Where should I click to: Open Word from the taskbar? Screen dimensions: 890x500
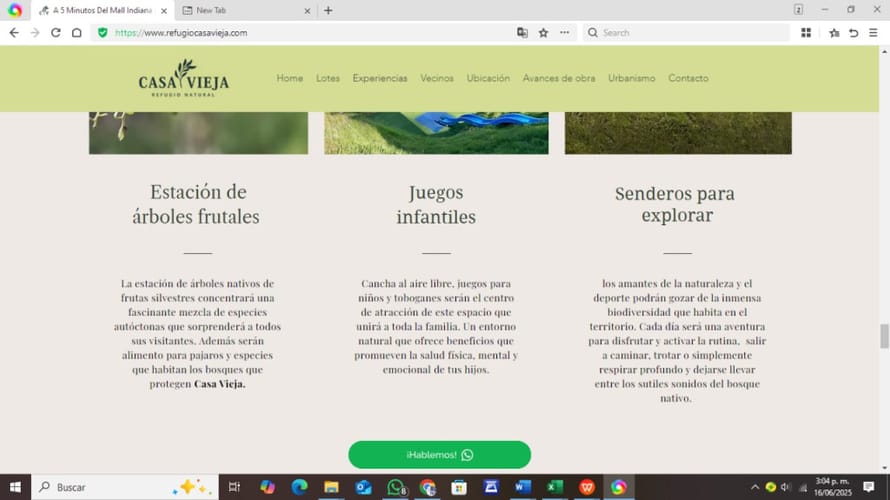[x=523, y=487]
